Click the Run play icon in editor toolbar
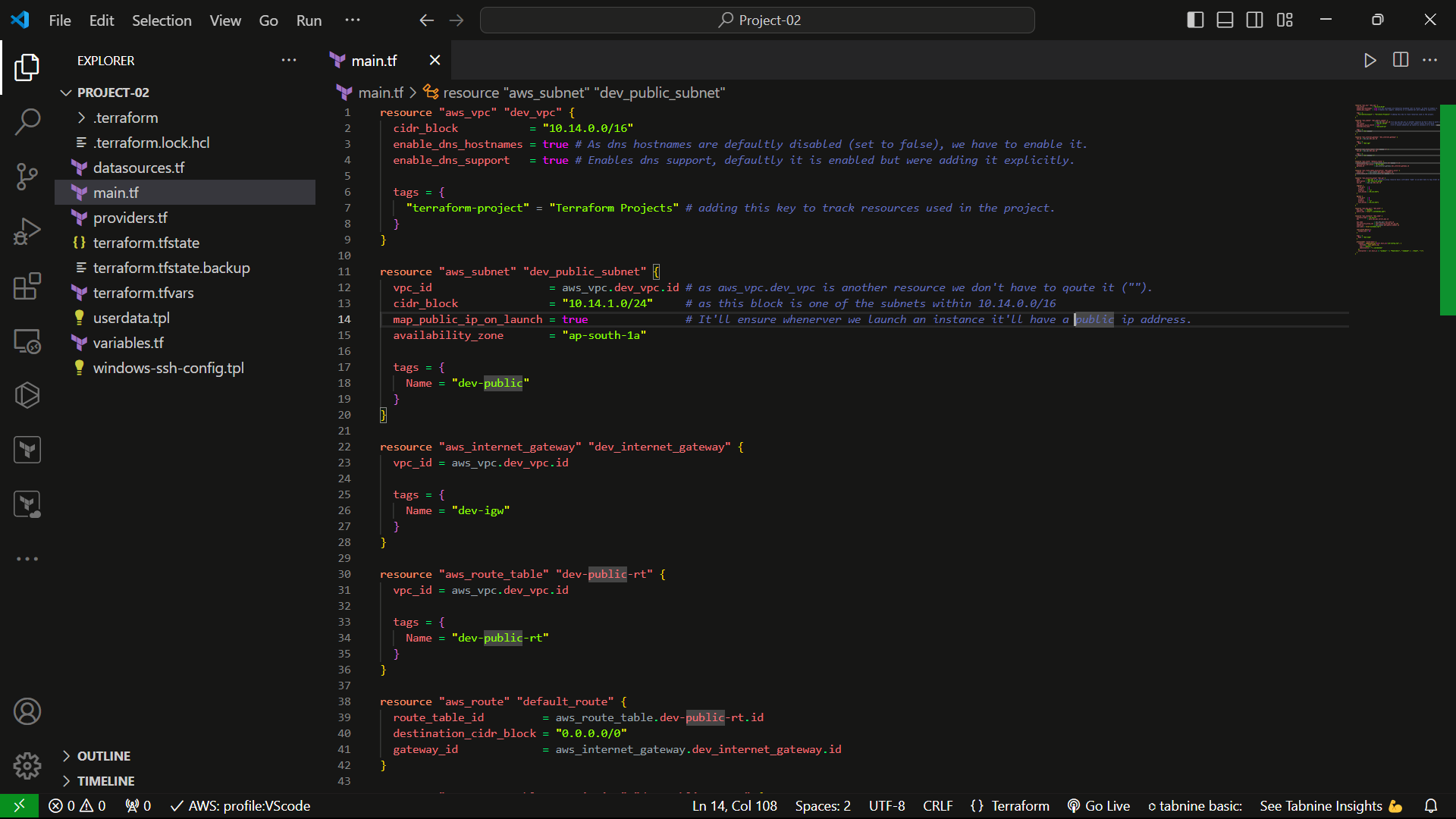Viewport: 1456px width, 819px height. [x=1370, y=61]
